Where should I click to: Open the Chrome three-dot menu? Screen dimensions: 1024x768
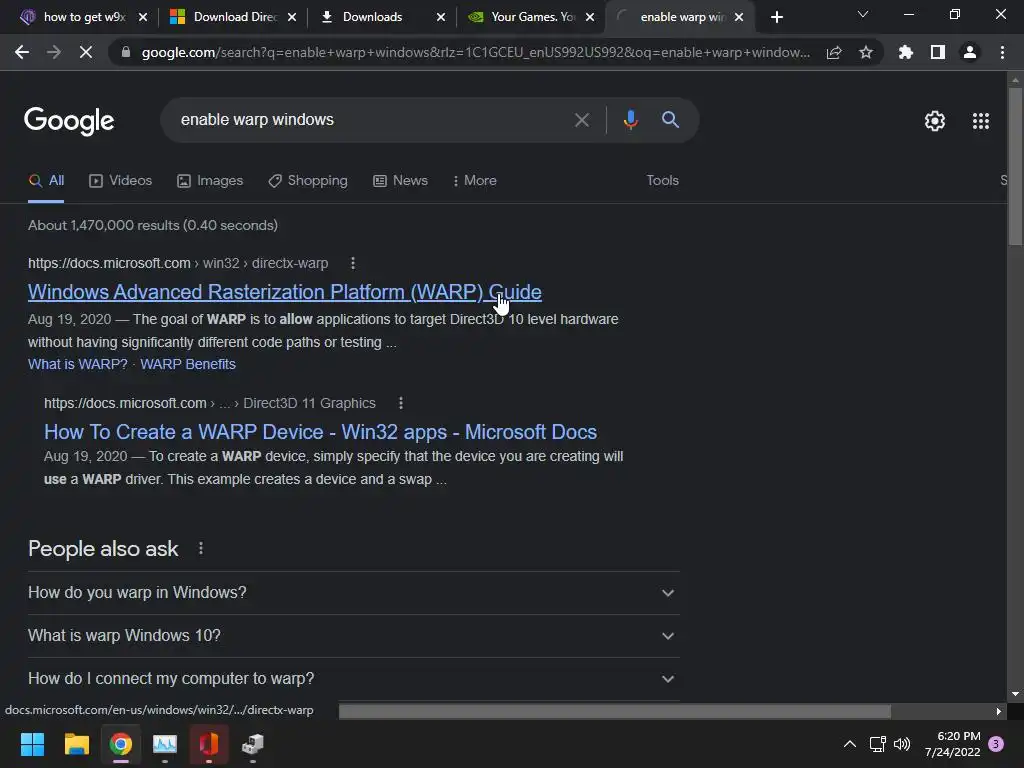click(1002, 52)
